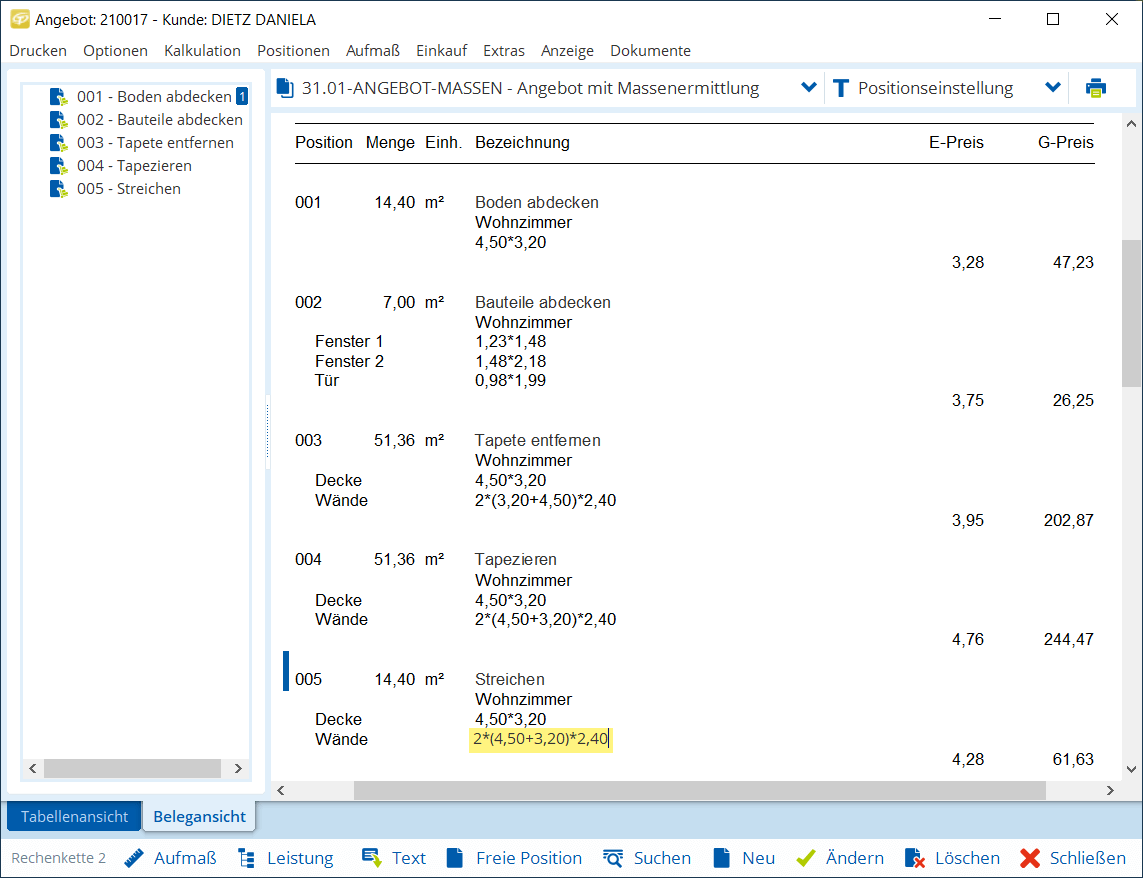This screenshot has height=878, width=1143.
Task: Switch to Tabellenansicht tab
Action: point(74,816)
